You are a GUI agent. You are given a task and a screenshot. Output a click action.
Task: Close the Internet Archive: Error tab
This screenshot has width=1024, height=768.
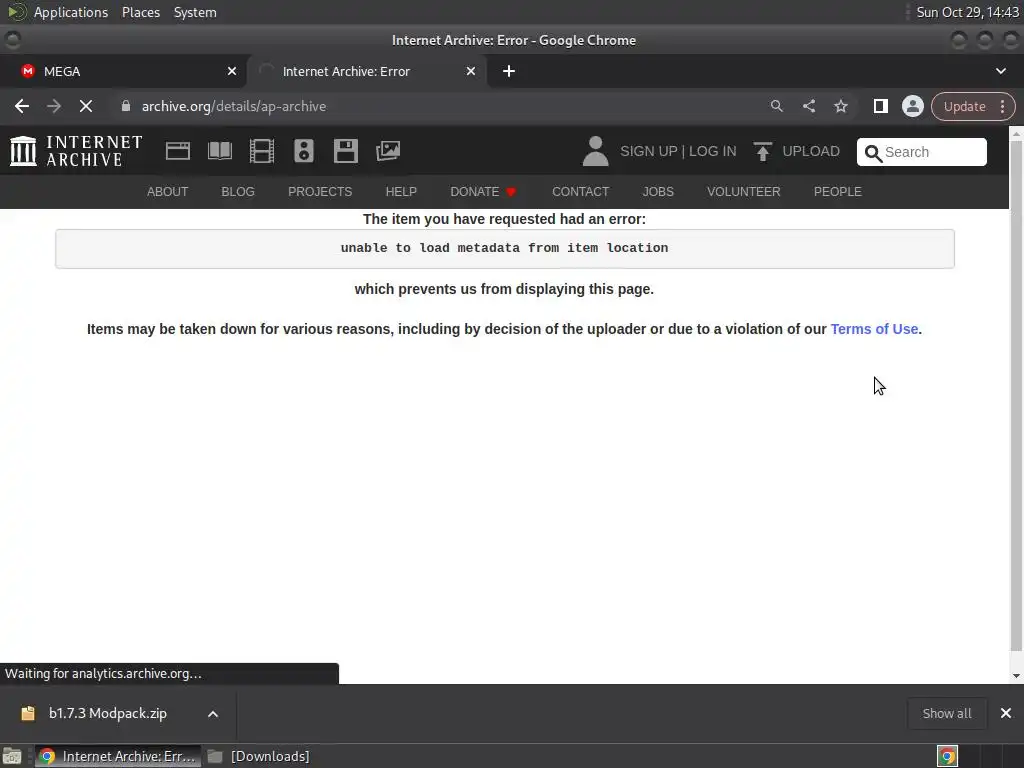click(471, 71)
